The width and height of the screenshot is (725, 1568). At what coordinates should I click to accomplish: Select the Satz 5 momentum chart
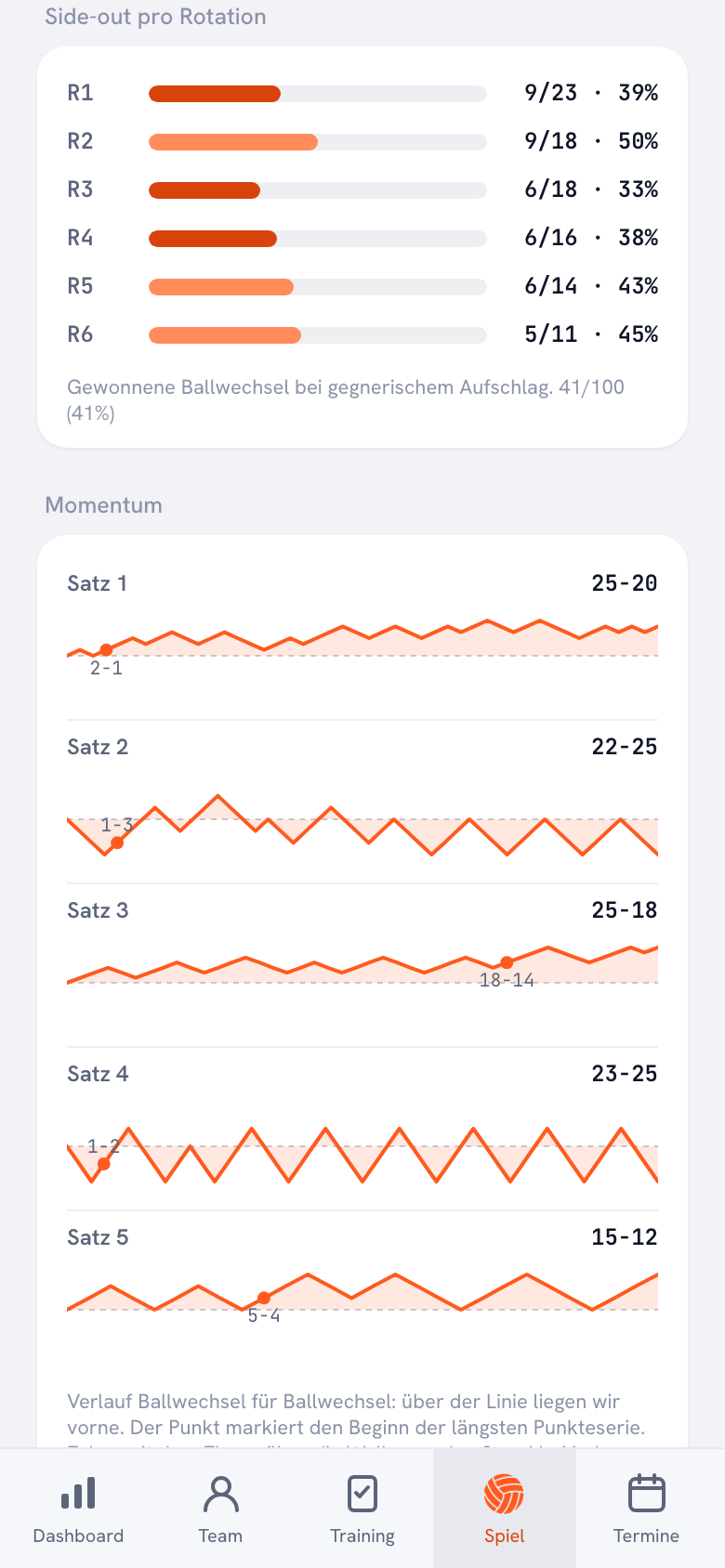(362, 1294)
